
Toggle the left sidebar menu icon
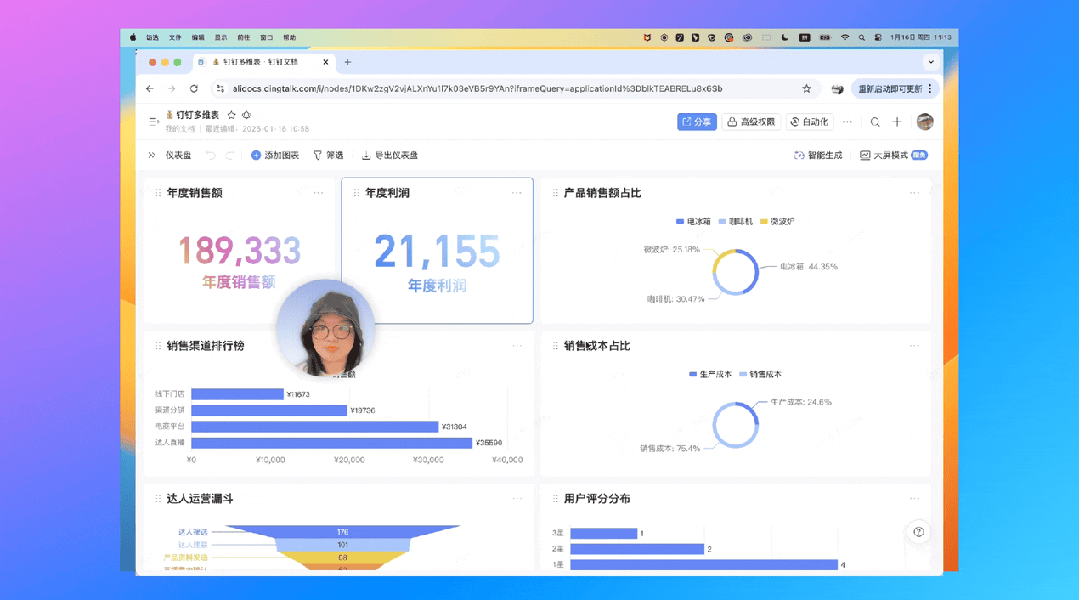153,121
